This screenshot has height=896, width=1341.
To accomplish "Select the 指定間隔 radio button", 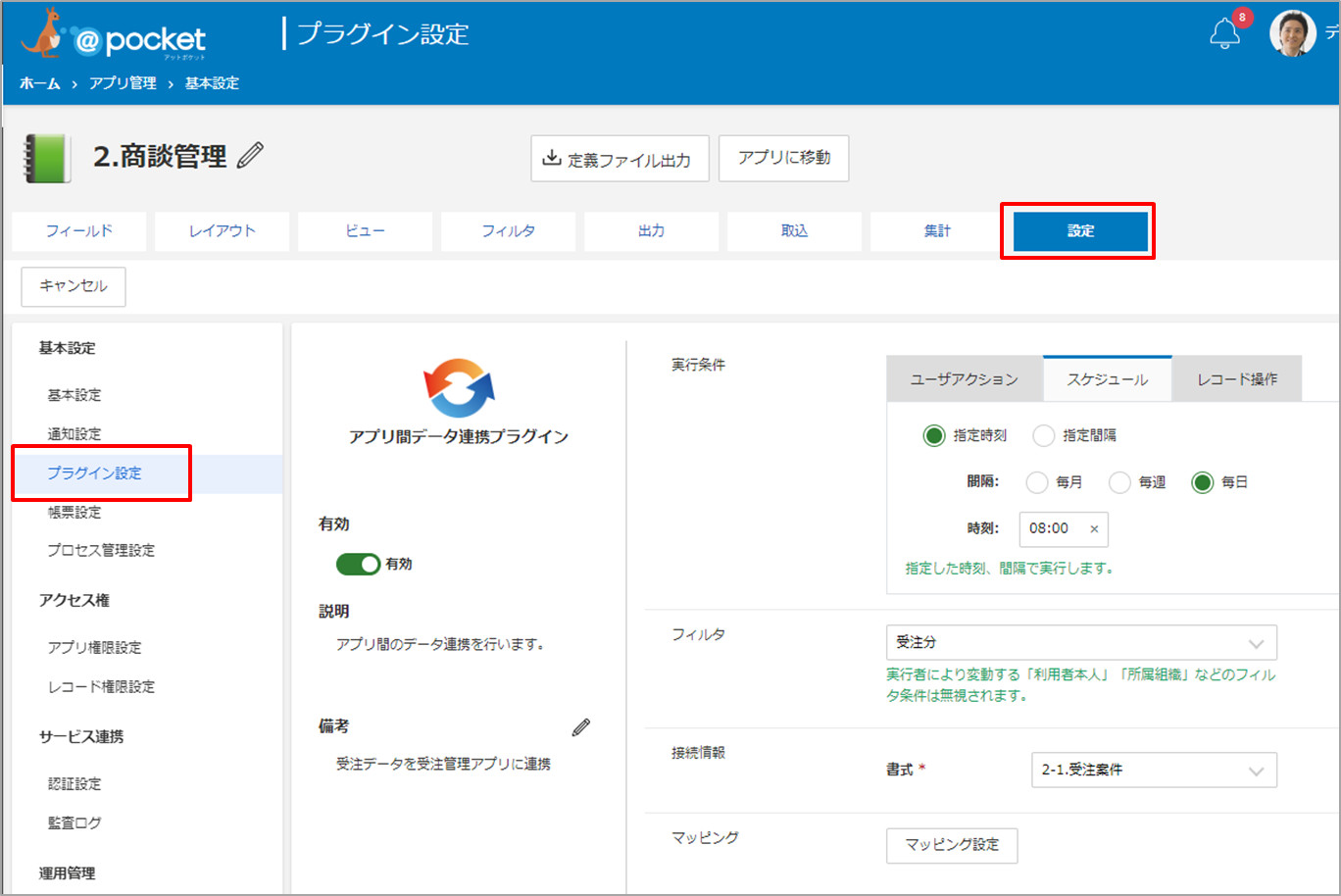I will pyautogui.click(x=1044, y=435).
